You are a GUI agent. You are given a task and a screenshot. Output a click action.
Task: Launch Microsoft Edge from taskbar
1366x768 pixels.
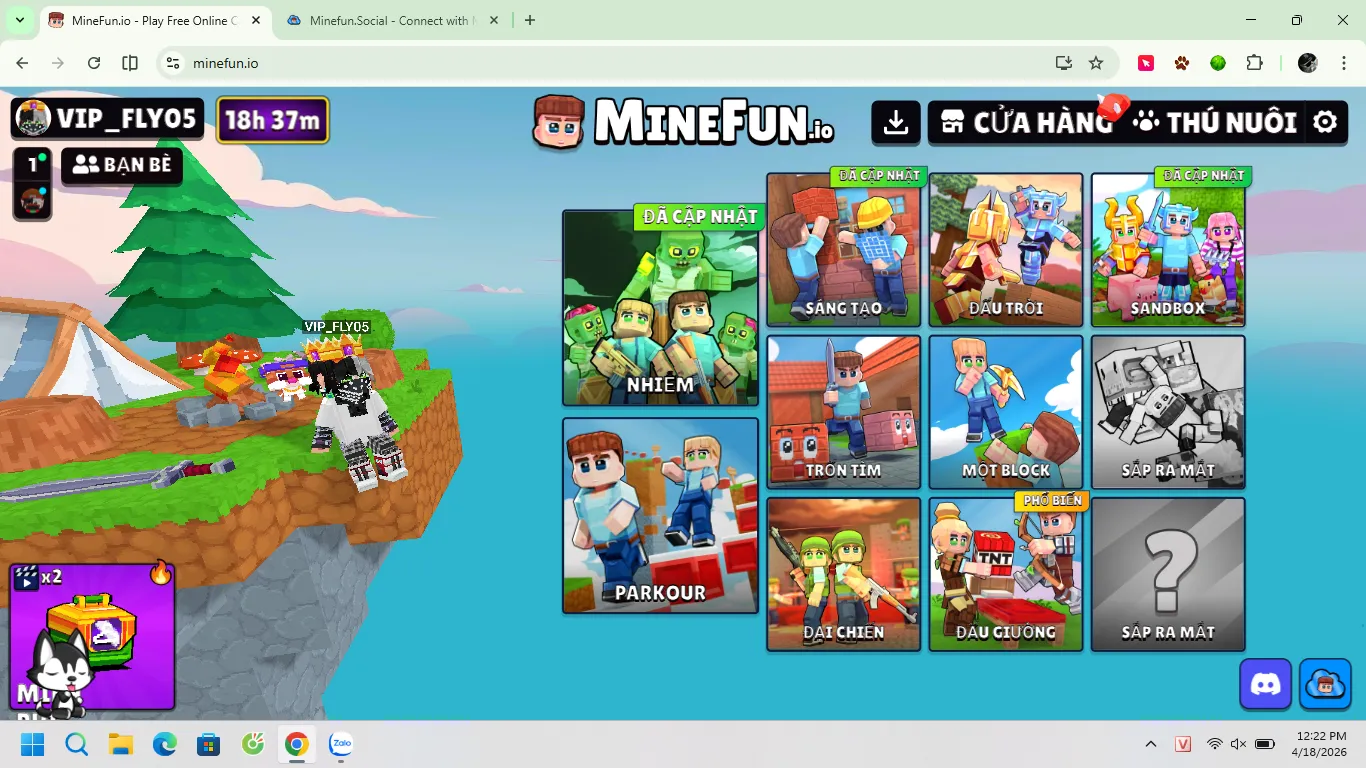[165, 744]
